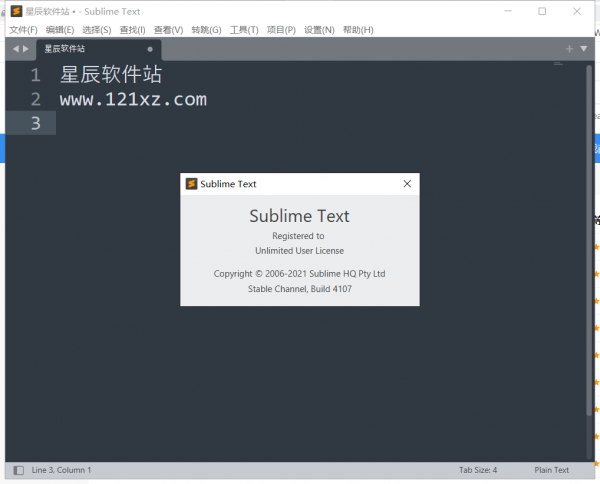
Task: Close the Sublime Text main window
Action: coord(577,11)
